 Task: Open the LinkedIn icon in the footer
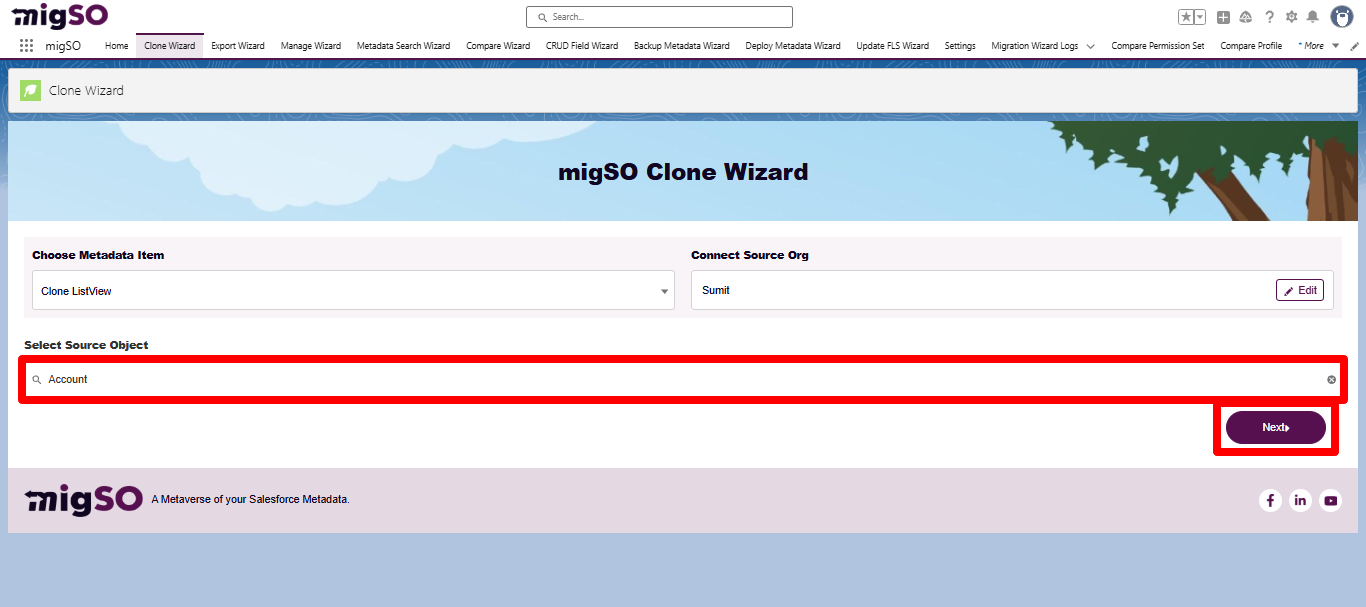click(x=1300, y=500)
